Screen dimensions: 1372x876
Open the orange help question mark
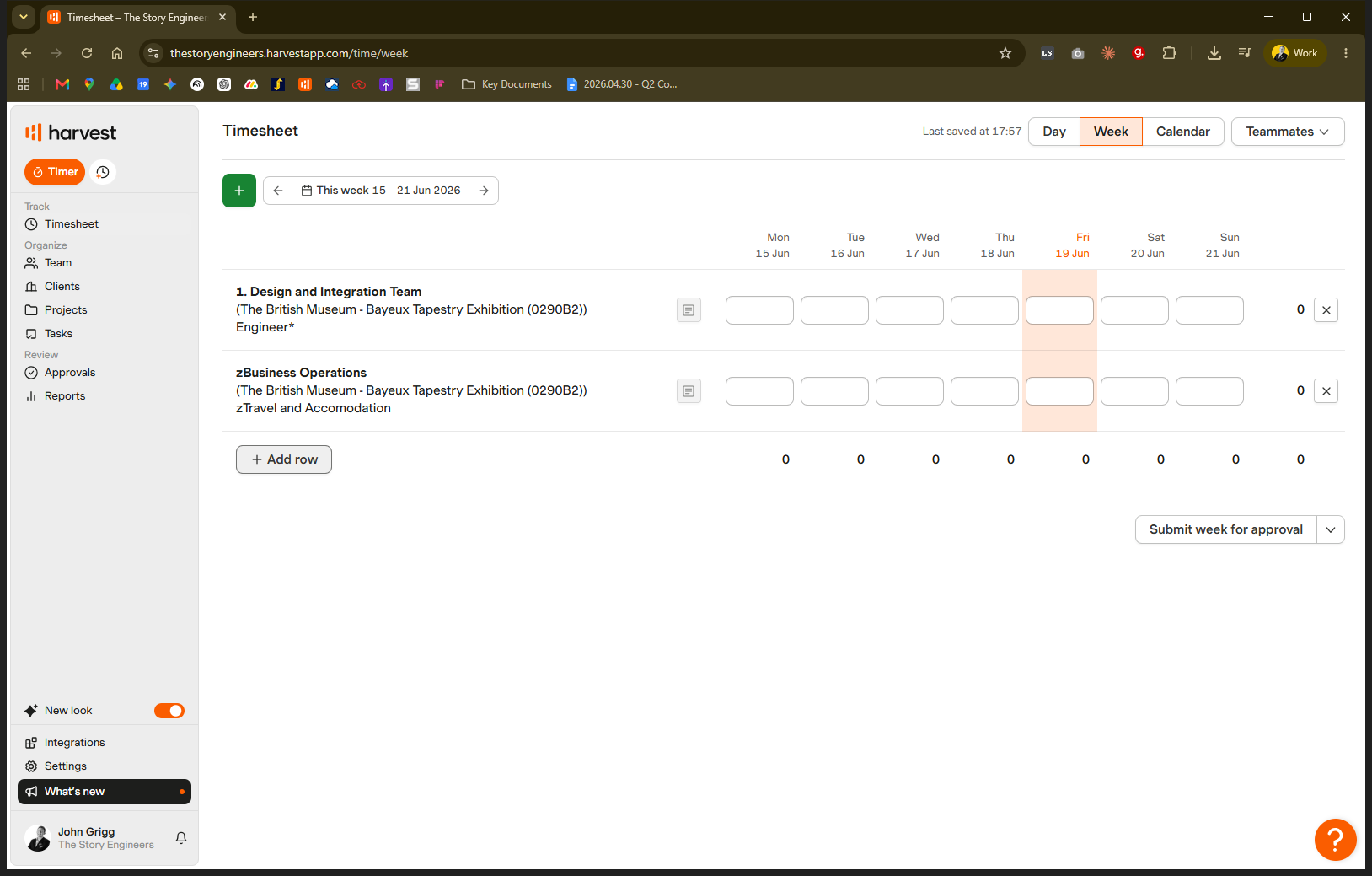pos(1335,840)
